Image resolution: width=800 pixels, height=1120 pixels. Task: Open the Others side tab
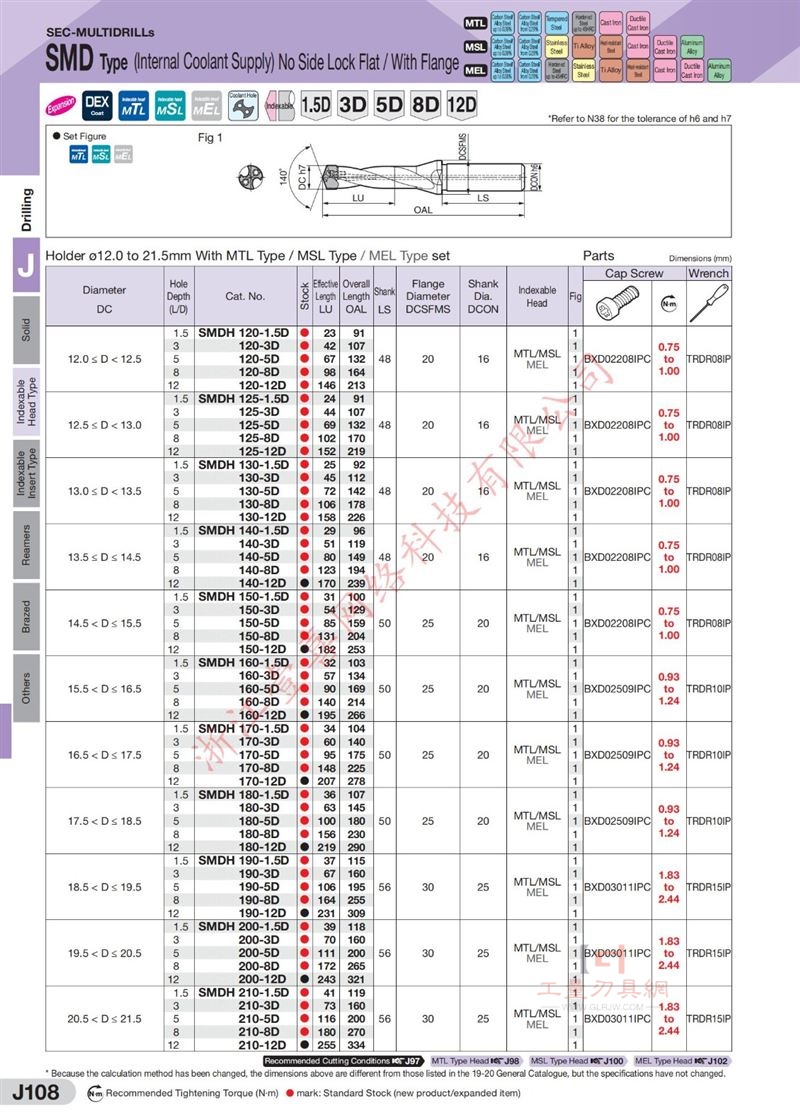[x=26, y=689]
